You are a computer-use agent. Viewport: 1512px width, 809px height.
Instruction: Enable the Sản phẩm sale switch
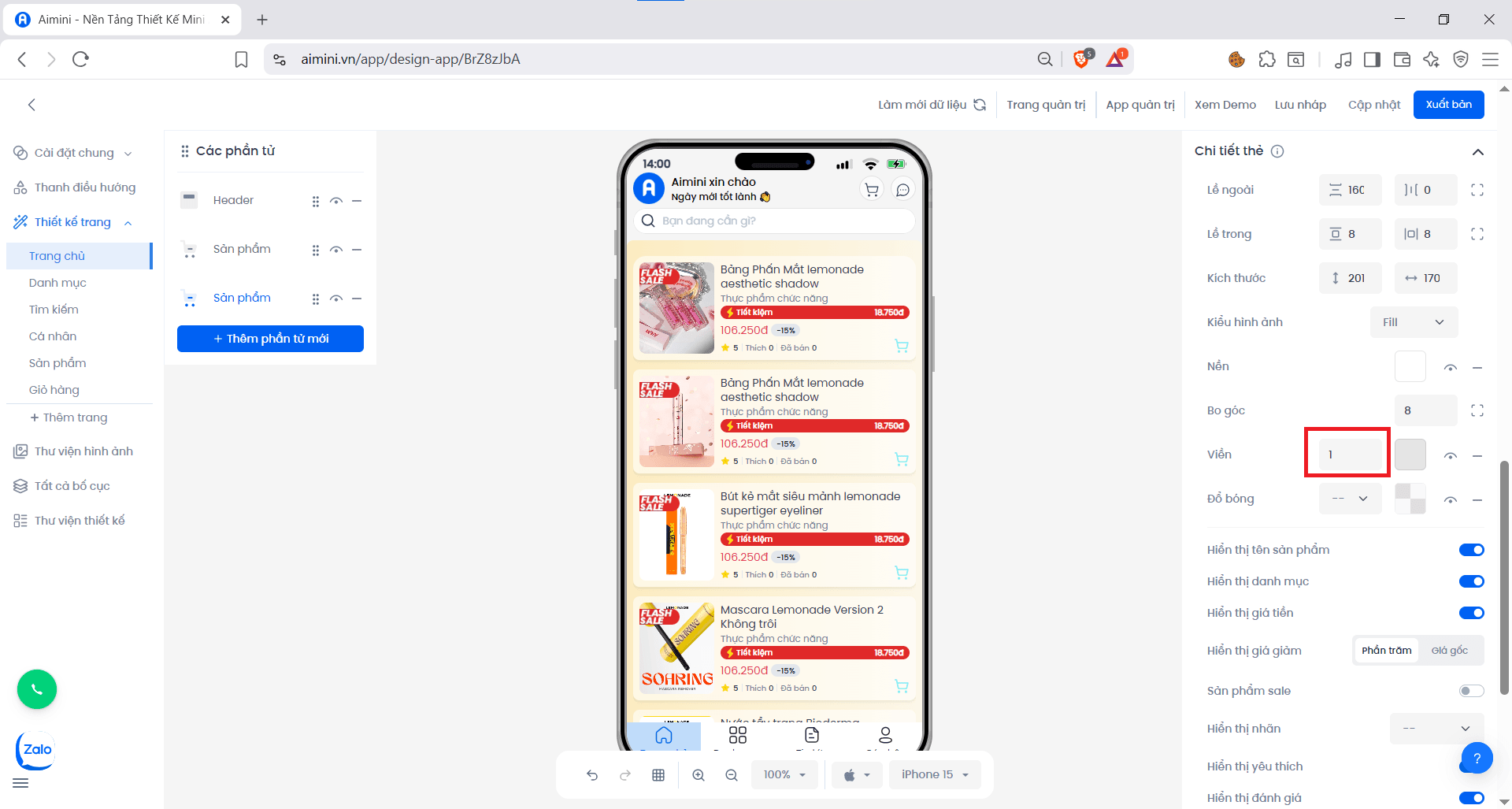[x=1470, y=691]
